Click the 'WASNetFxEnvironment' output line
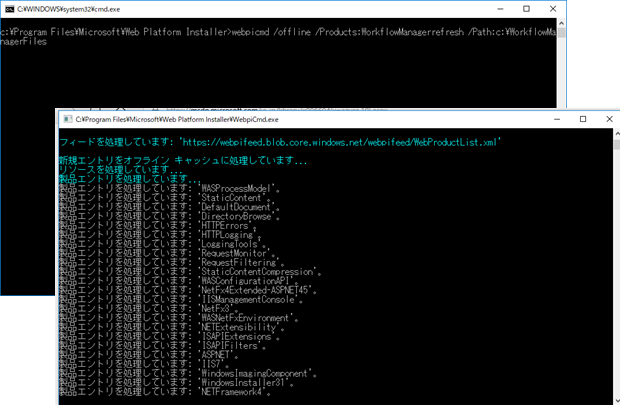The height and width of the screenshot is (405, 620). (x=179, y=318)
